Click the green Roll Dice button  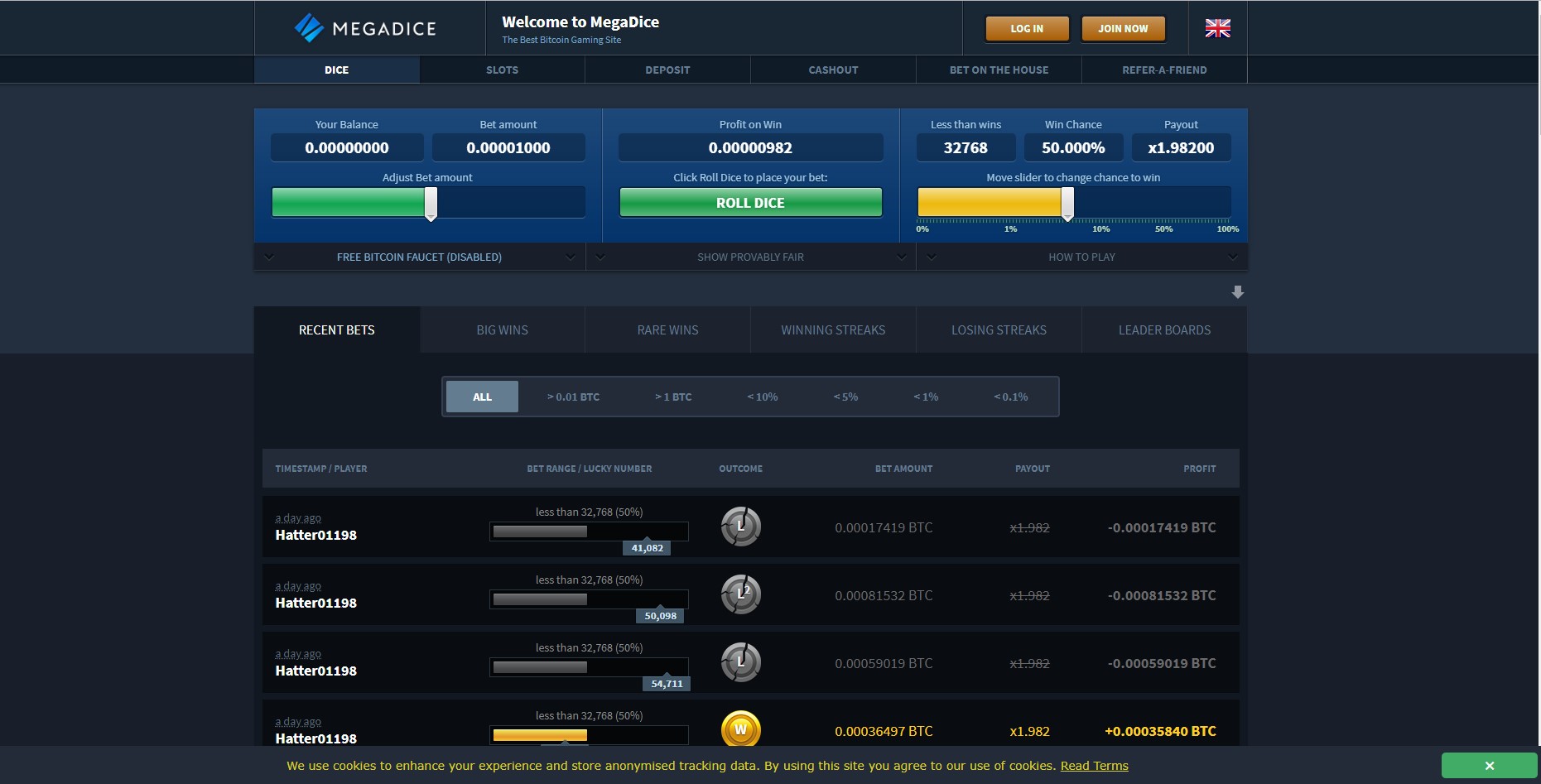(x=750, y=203)
